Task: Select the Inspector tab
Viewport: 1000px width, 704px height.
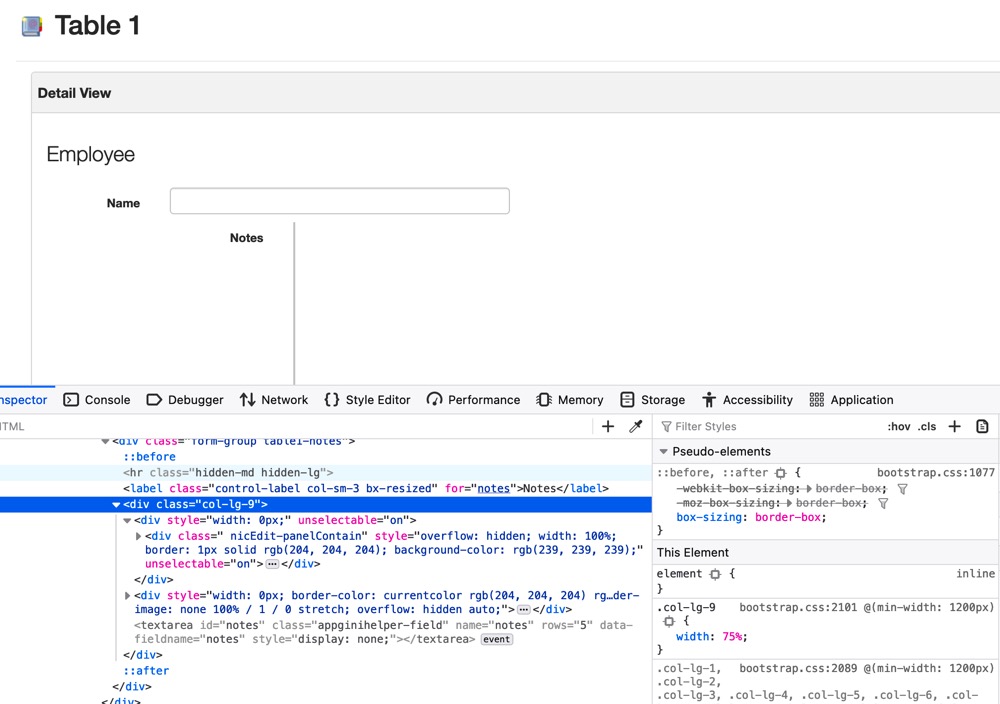Action: [x=24, y=400]
